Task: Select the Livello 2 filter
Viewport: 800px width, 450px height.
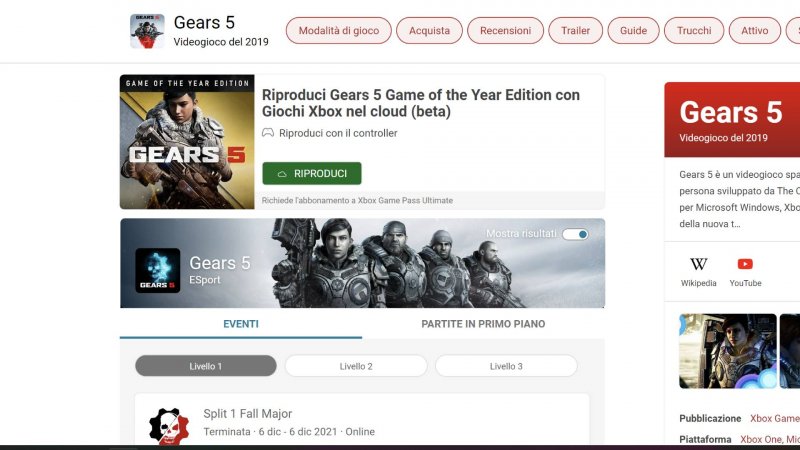Action: pos(356,366)
